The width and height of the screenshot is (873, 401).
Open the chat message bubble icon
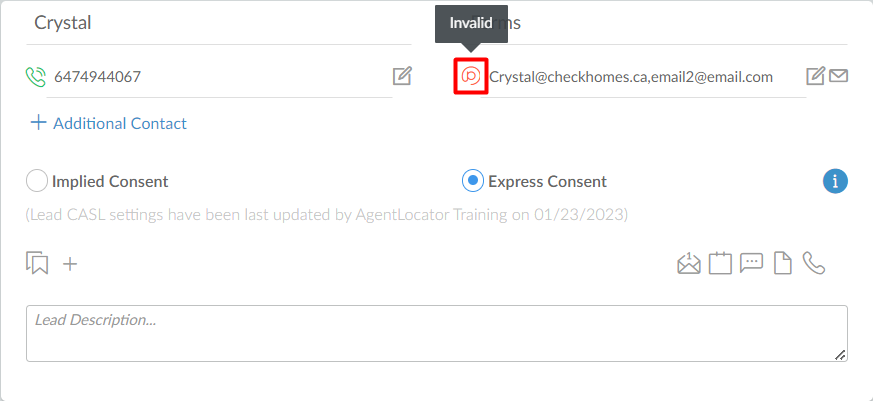[x=751, y=263]
